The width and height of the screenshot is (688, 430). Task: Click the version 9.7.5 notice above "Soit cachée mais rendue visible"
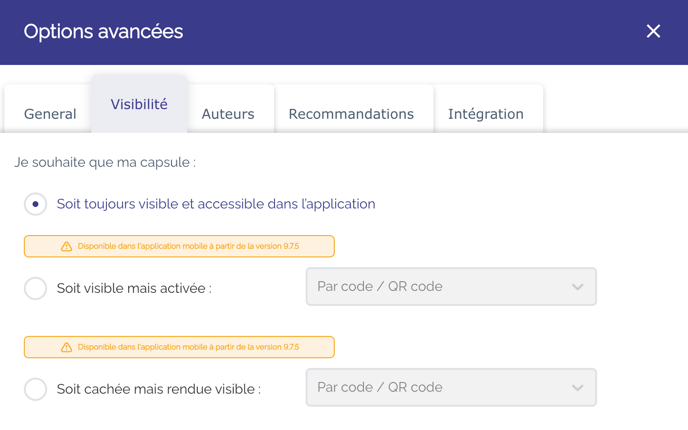coord(188,347)
